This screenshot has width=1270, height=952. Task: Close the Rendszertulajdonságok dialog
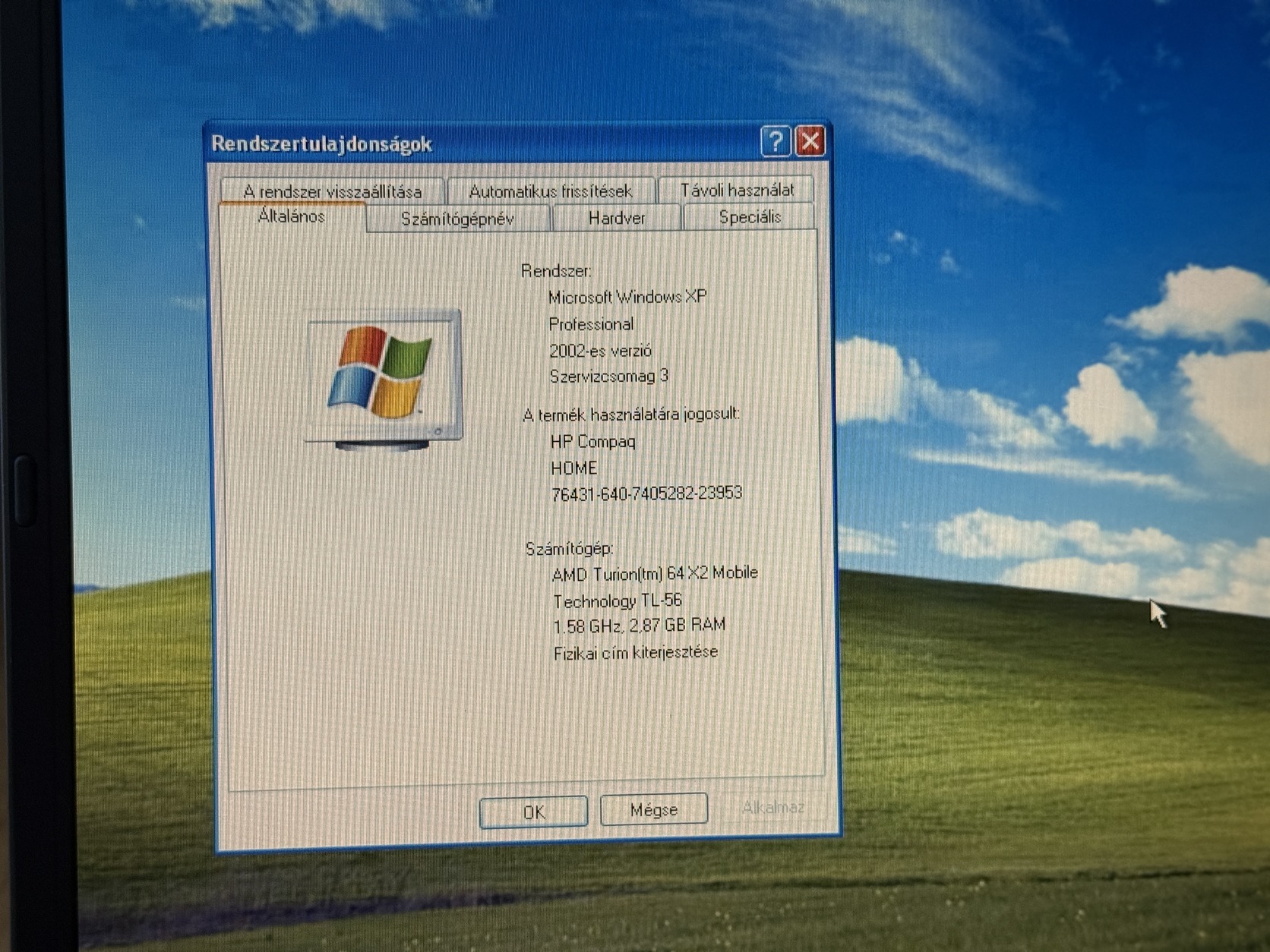pyautogui.click(x=810, y=141)
